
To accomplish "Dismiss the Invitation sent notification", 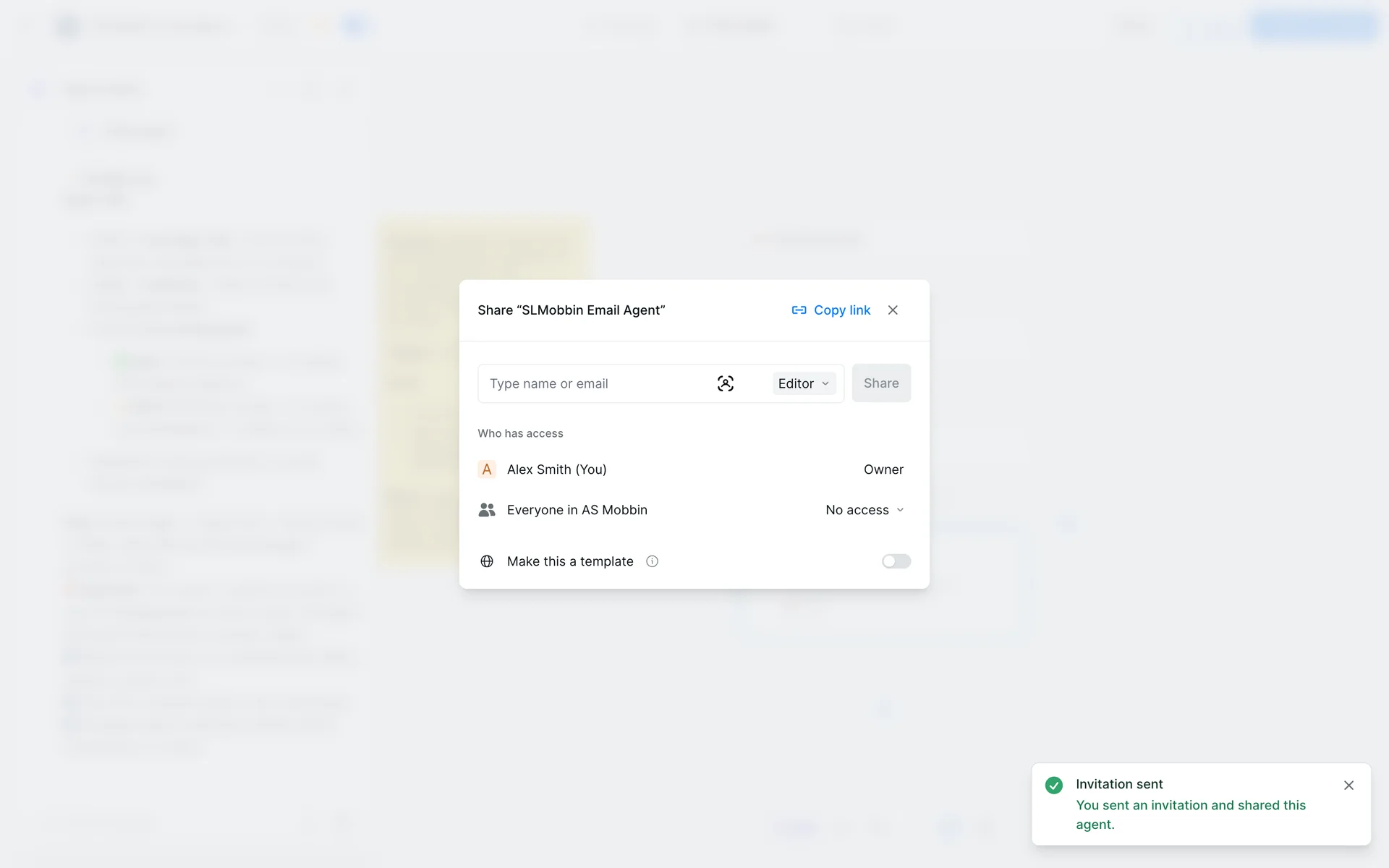I will (x=1348, y=785).
